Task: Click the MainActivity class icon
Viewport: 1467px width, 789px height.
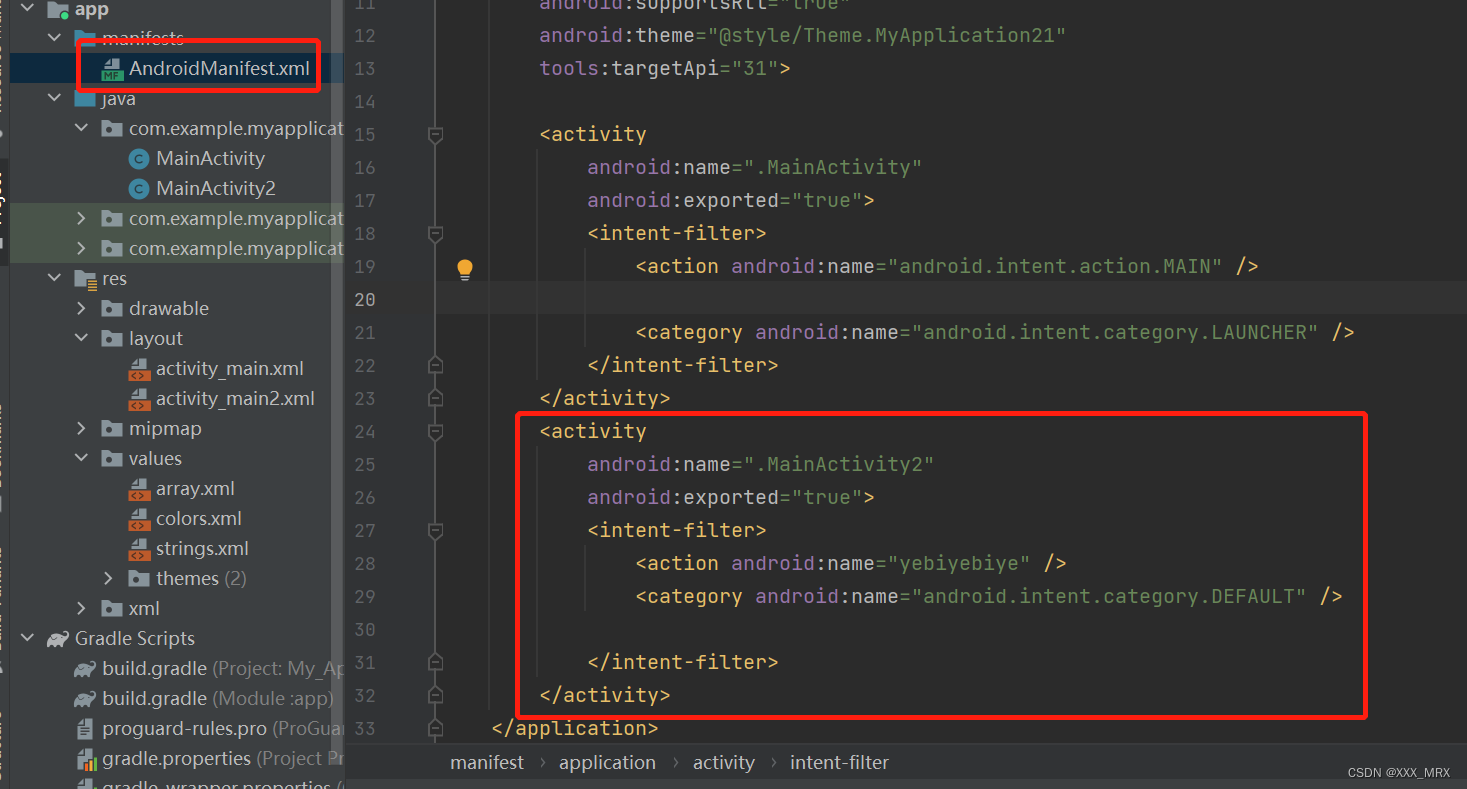Action: pos(139,158)
